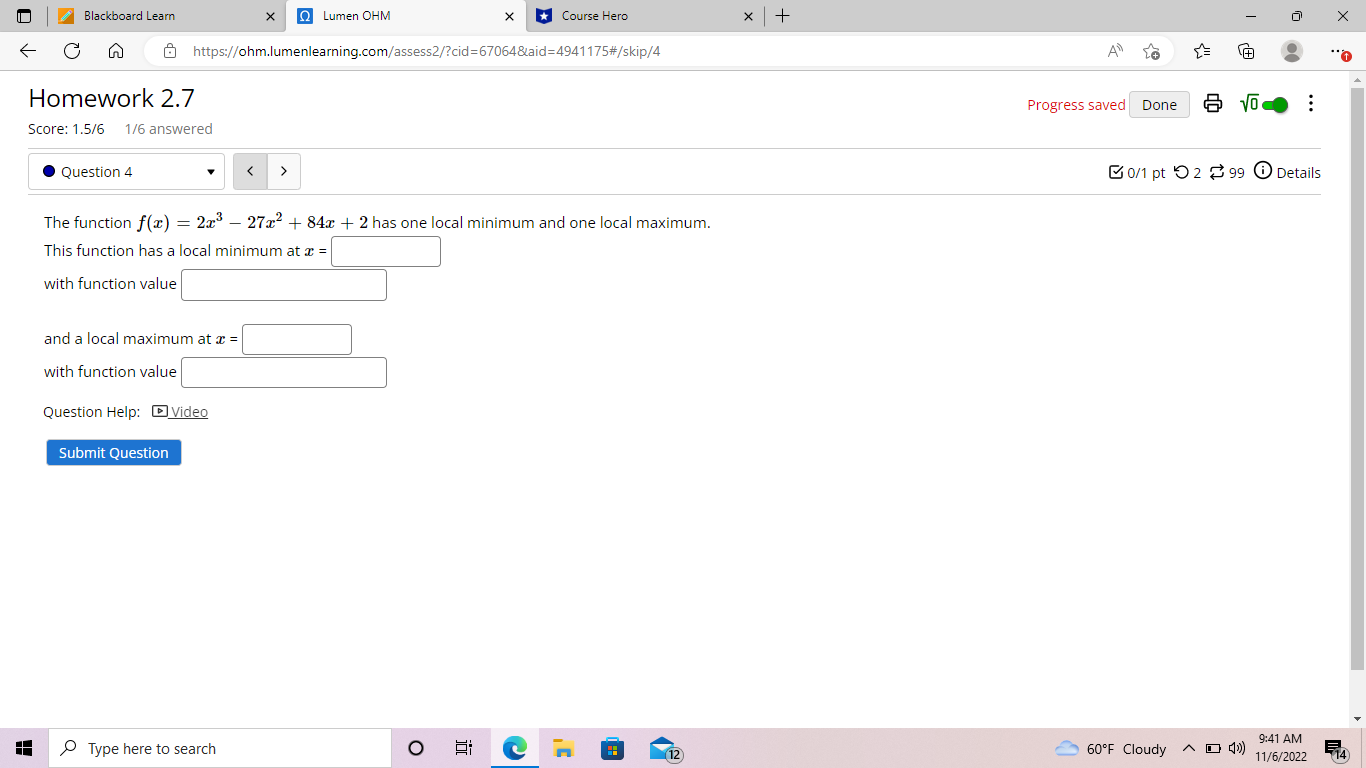The width and height of the screenshot is (1366, 768).
Task: Open Microsoft Store from the taskbar
Action: click(612, 748)
